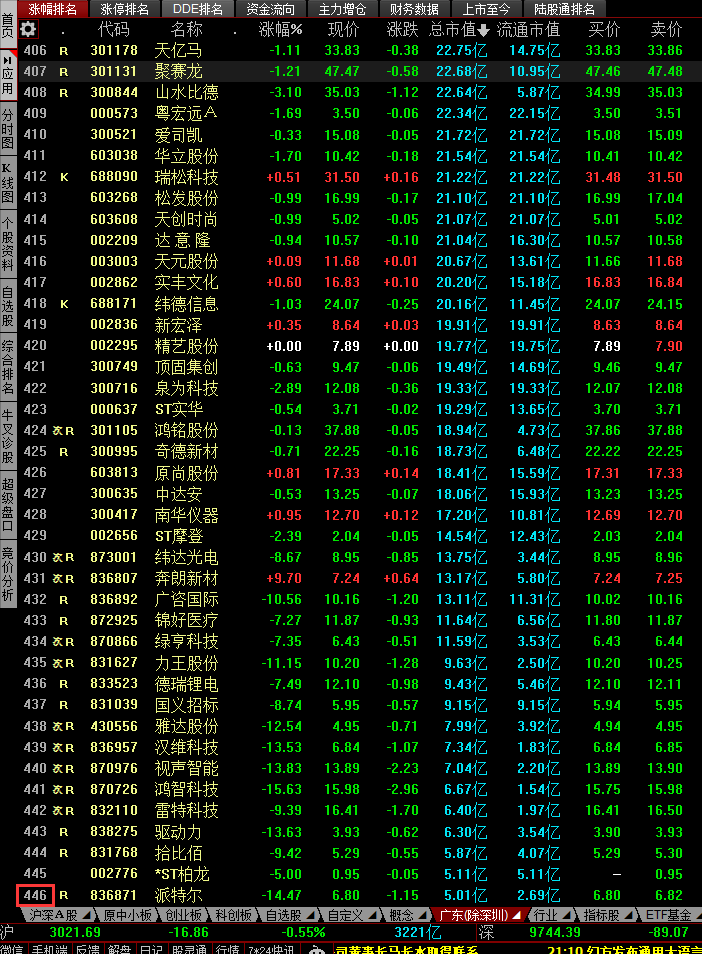Click the R marker beside 838275 驱动力

click(x=63, y=832)
